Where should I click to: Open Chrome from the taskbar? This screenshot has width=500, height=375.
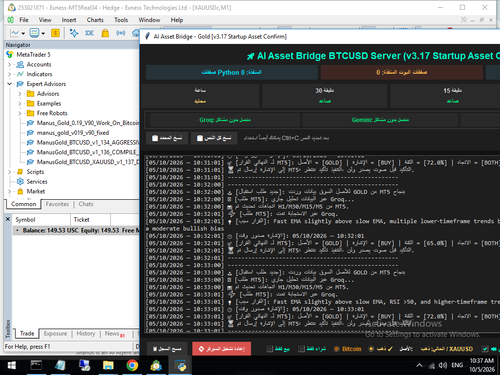(132, 365)
